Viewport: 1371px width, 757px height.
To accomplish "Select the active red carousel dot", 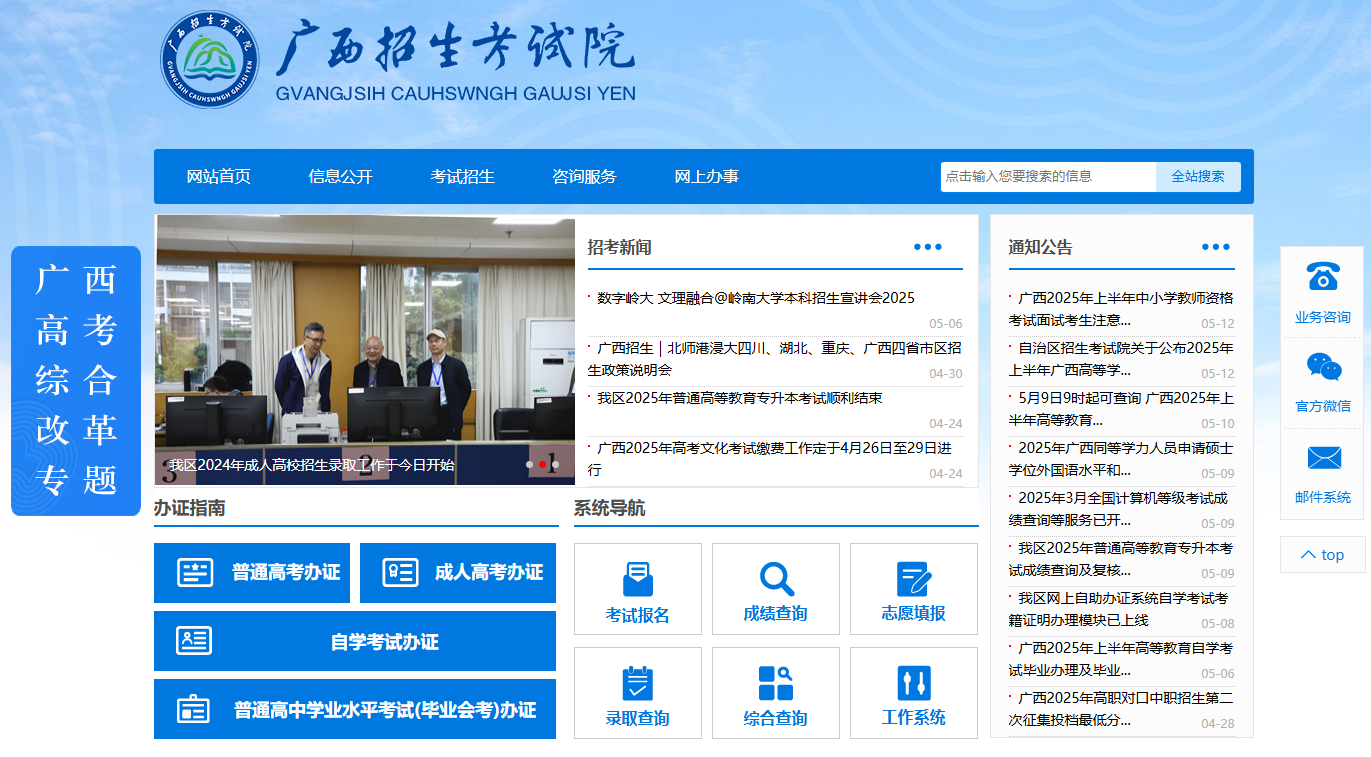I will point(542,464).
